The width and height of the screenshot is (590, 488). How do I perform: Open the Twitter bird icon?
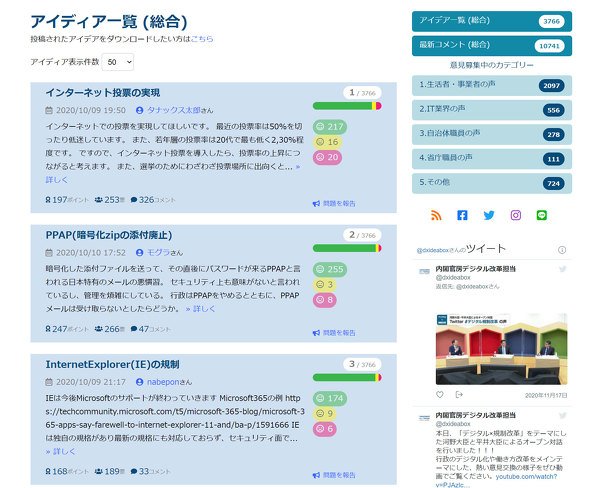[489, 215]
